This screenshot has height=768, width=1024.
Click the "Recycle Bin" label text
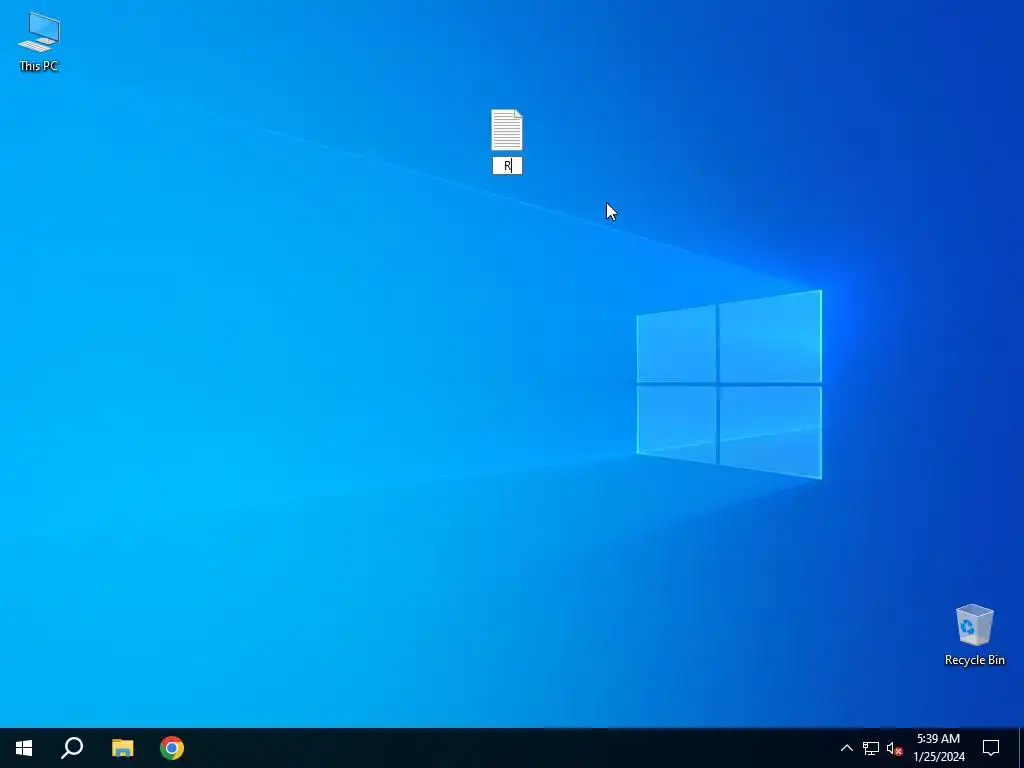click(974, 660)
